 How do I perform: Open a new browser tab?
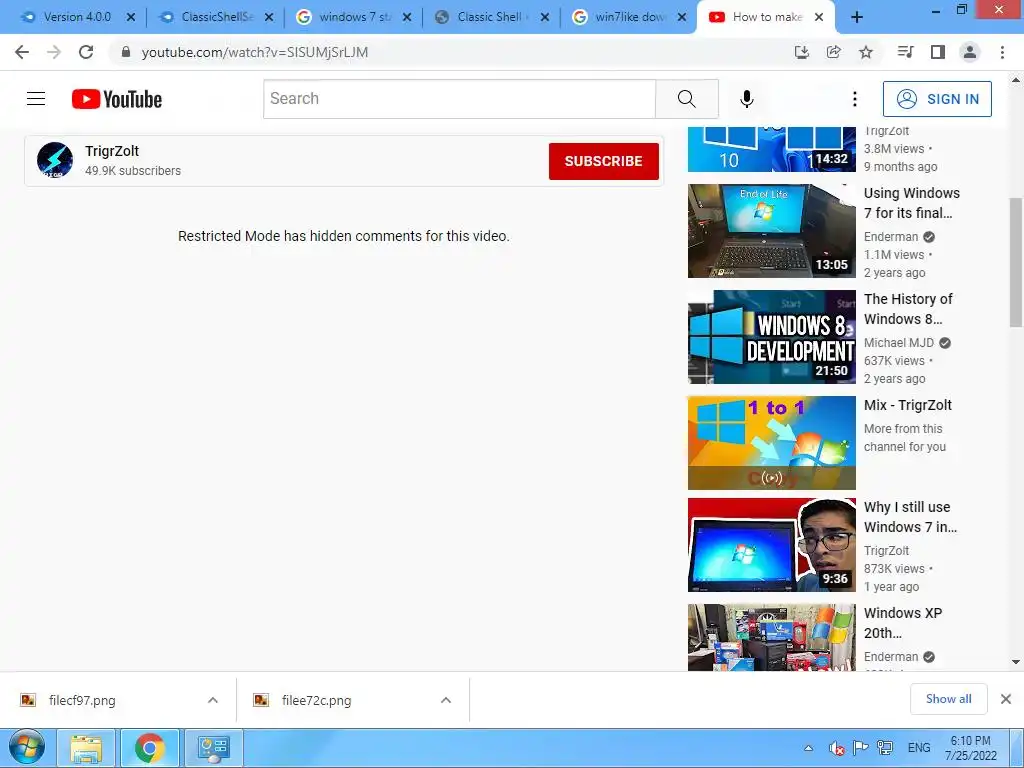click(857, 18)
